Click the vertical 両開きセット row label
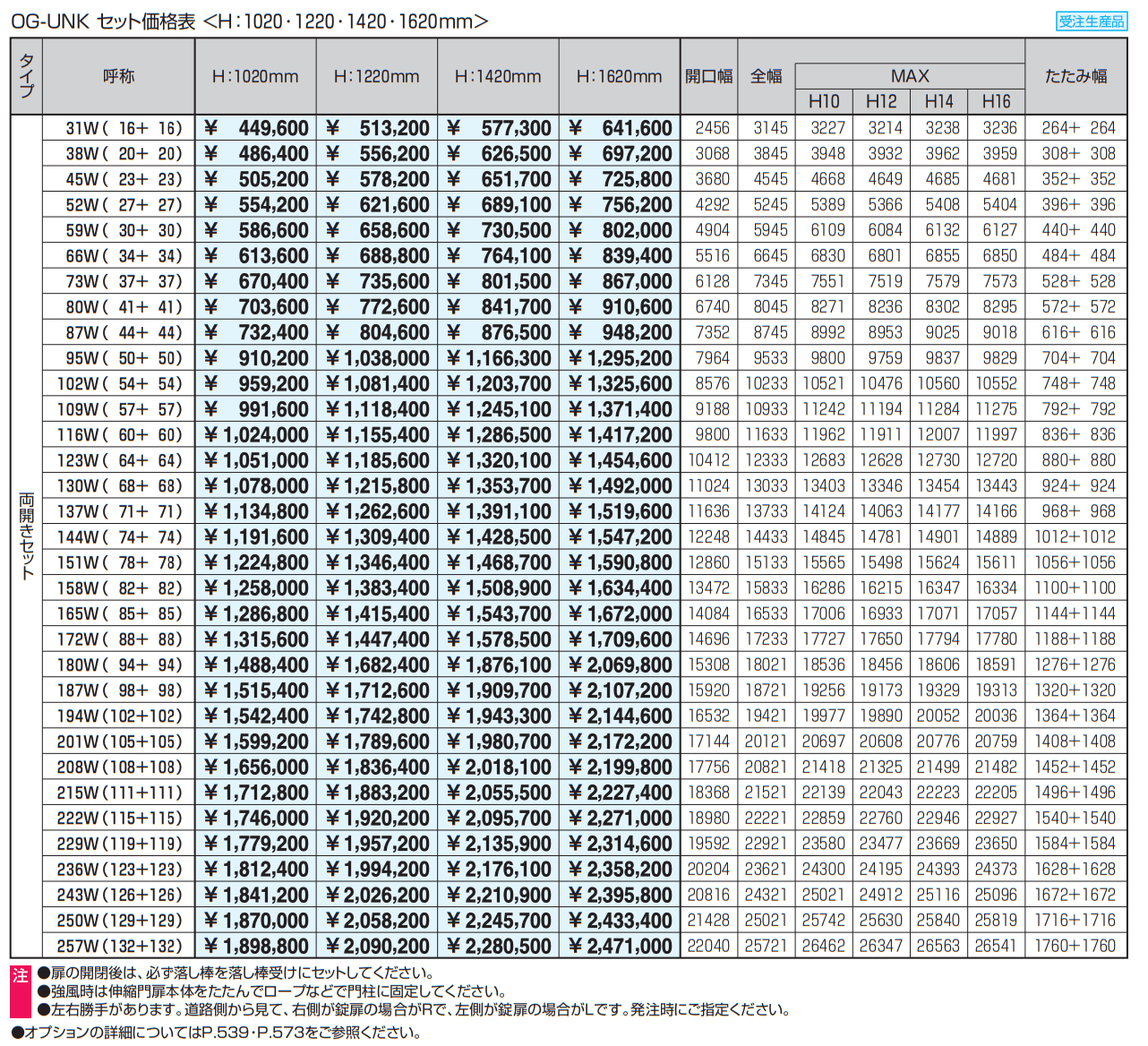1148x1046 pixels. click(x=27, y=536)
